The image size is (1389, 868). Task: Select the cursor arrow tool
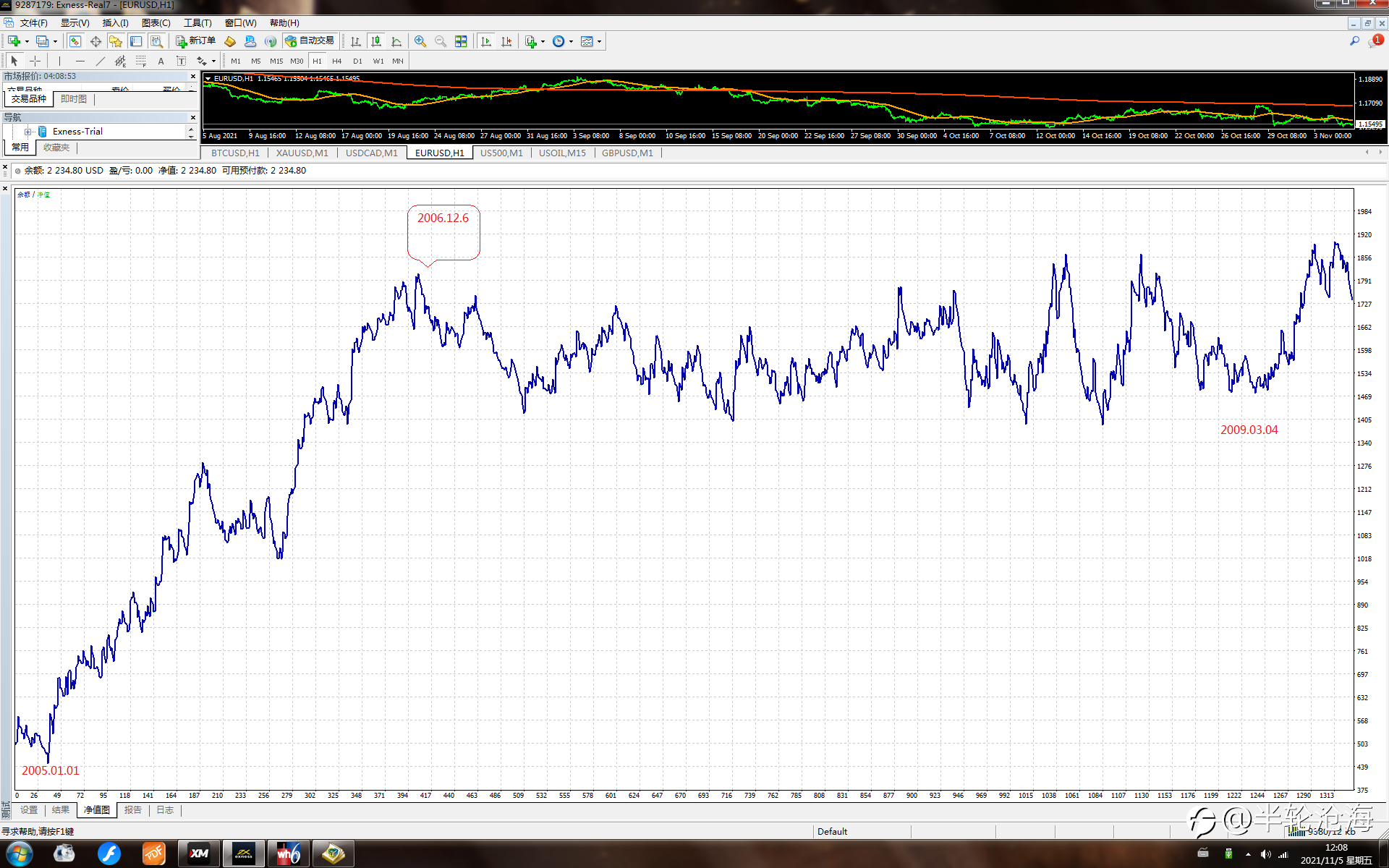coord(14,61)
